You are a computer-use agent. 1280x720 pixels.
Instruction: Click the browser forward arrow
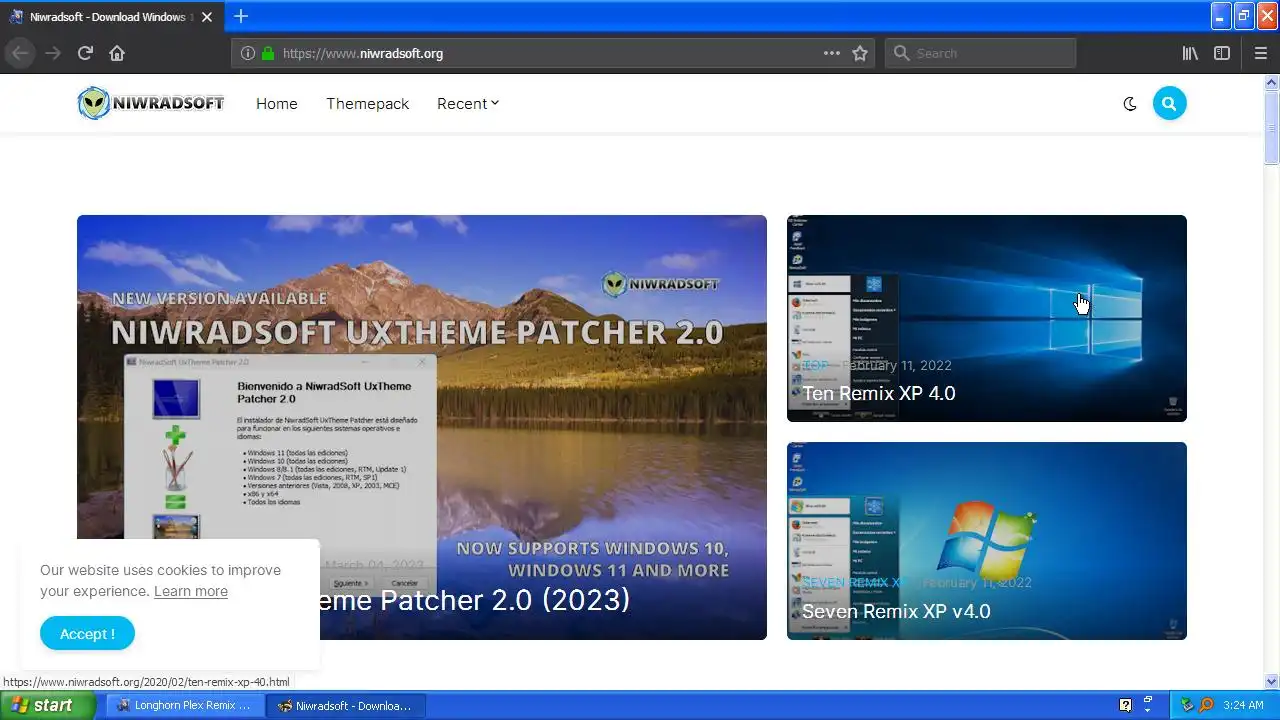pyautogui.click(x=52, y=53)
